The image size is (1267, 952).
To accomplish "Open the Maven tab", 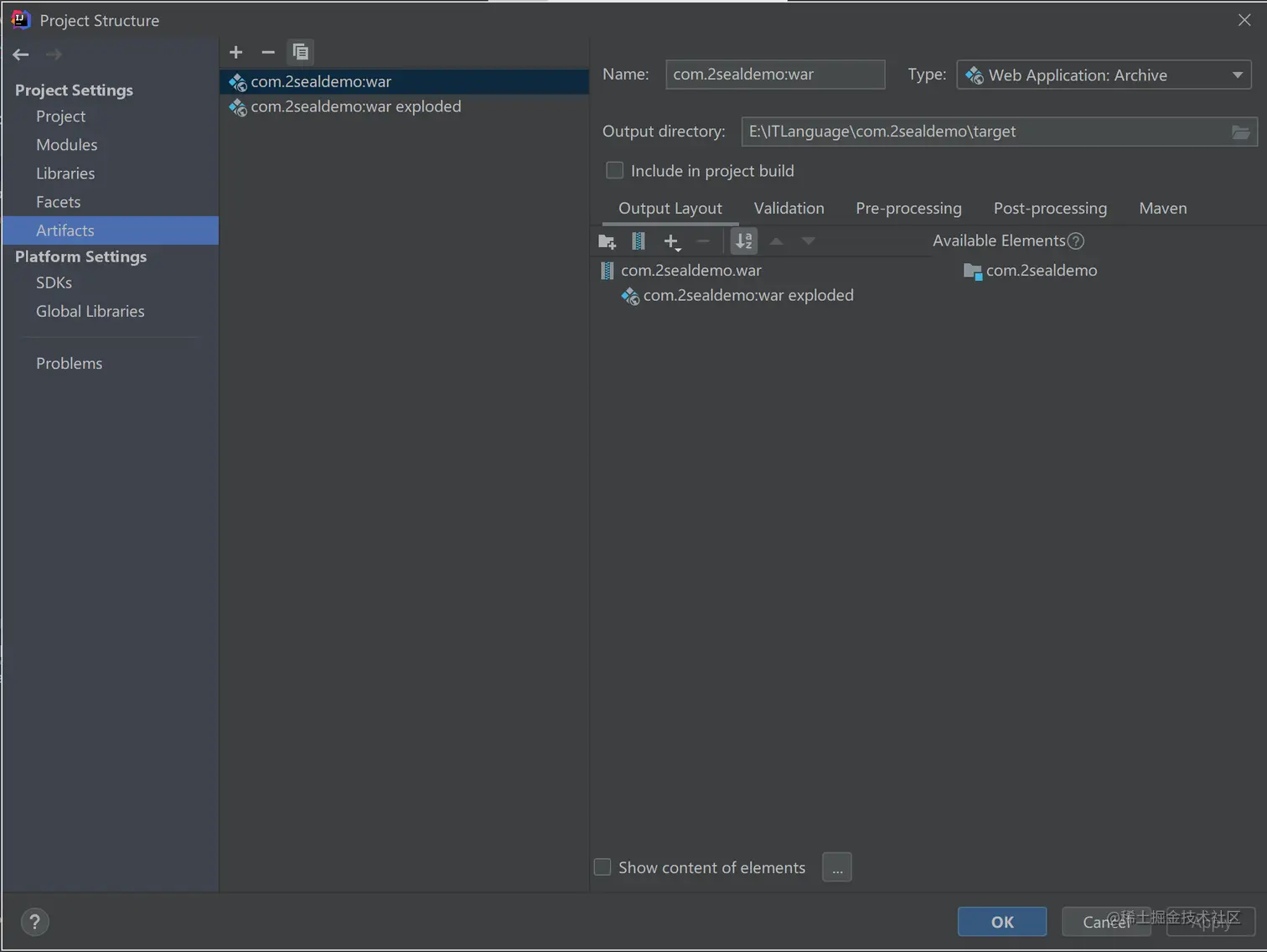I will pyautogui.click(x=1163, y=209).
